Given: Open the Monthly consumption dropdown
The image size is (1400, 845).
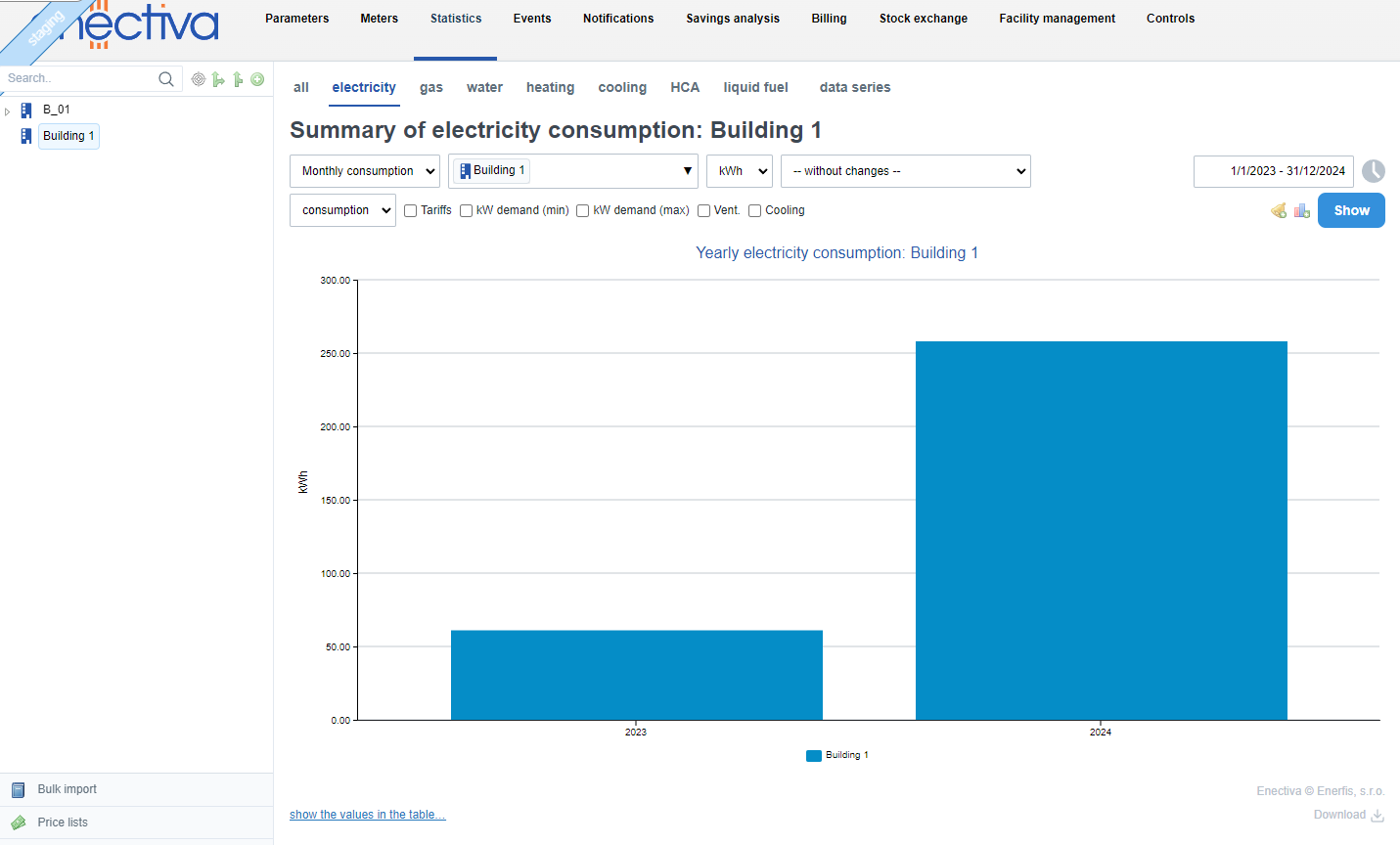Looking at the screenshot, I should coord(365,171).
